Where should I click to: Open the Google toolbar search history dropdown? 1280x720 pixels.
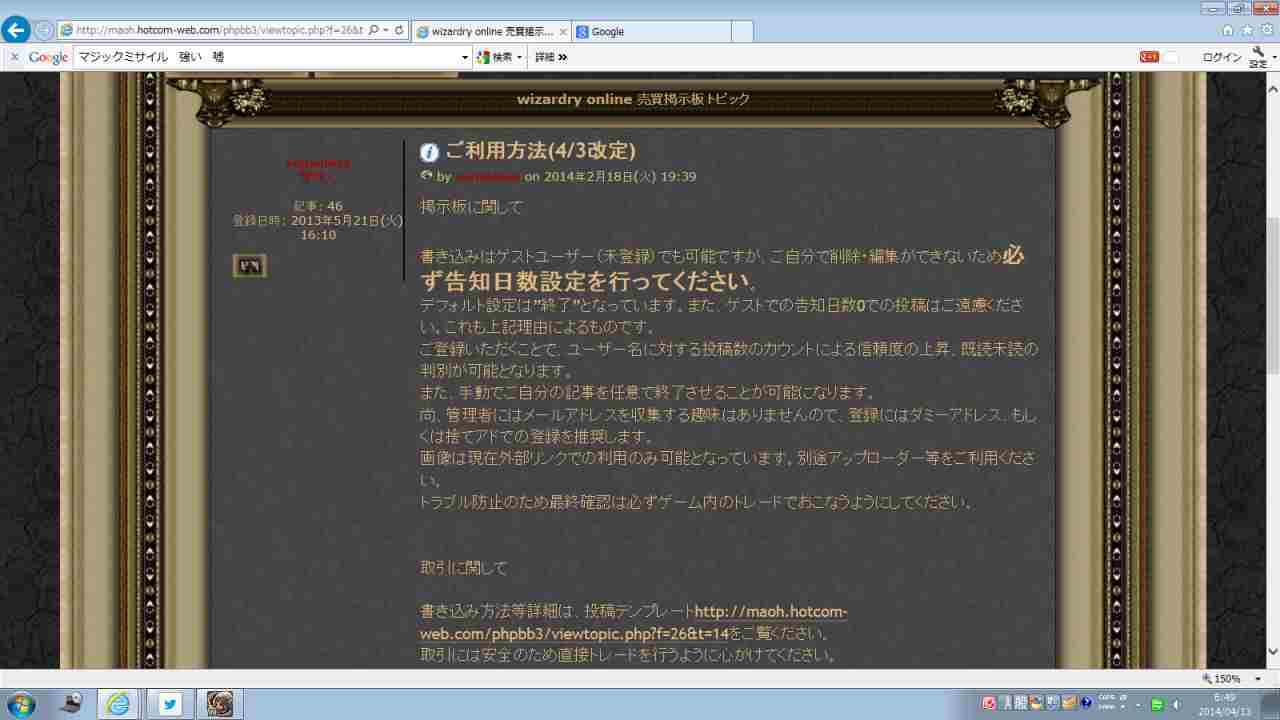coord(465,57)
